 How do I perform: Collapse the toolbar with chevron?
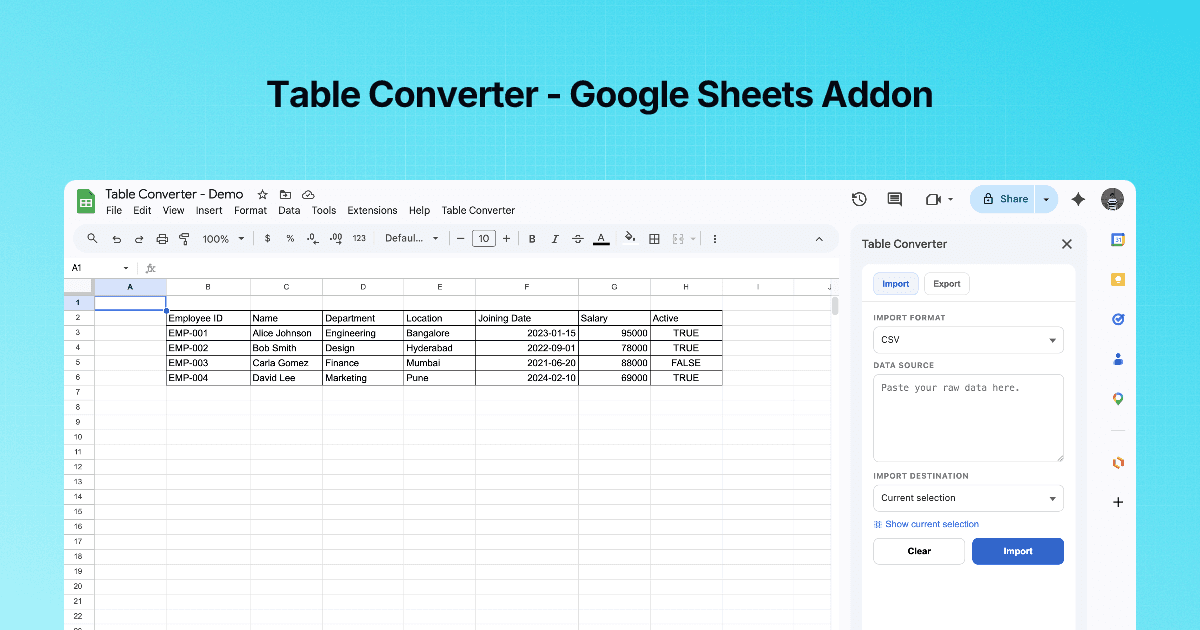pyautogui.click(x=819, y=239)
